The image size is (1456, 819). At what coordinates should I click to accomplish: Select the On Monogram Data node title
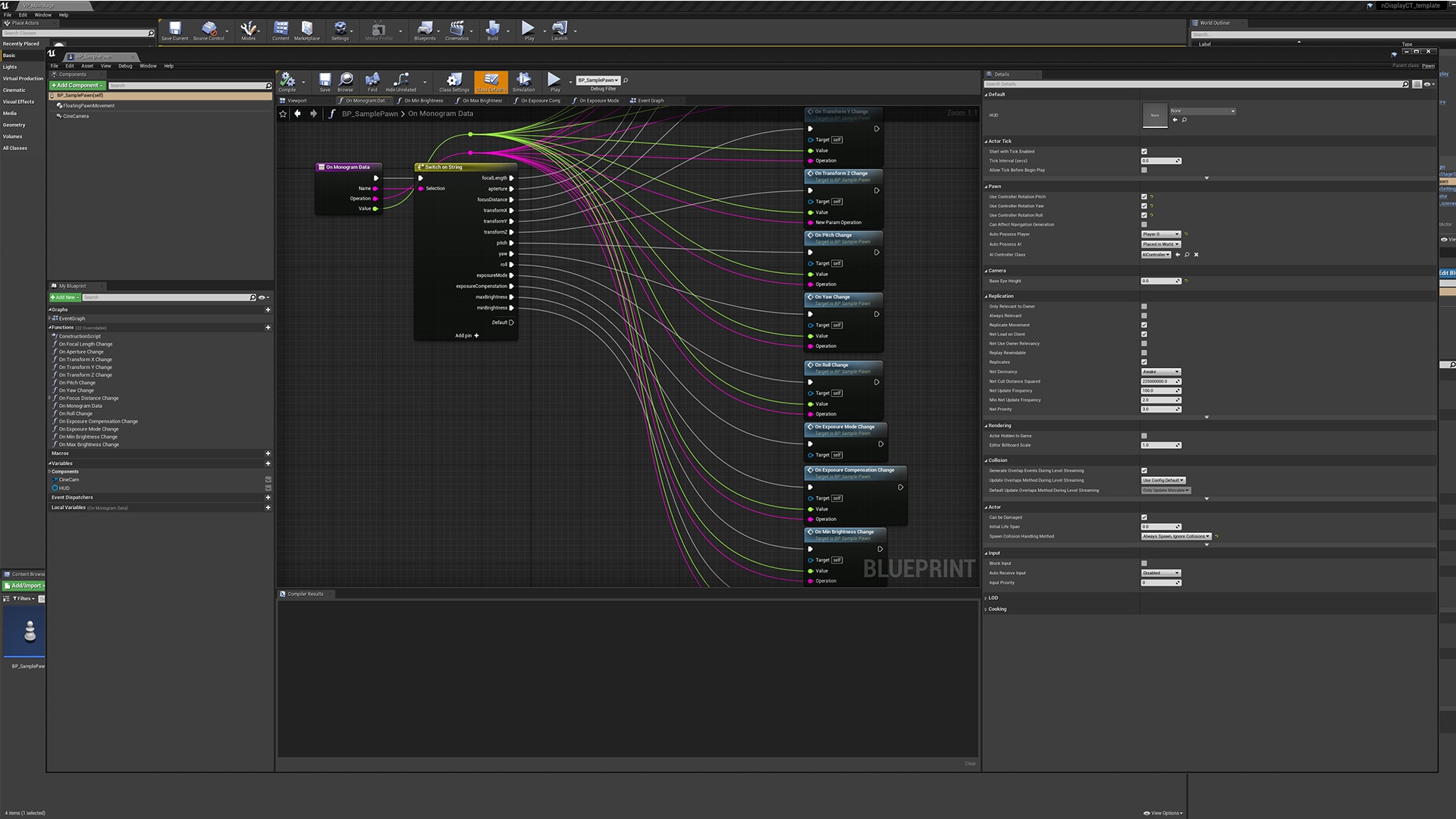pyautogui.click(x=347, y=167)
